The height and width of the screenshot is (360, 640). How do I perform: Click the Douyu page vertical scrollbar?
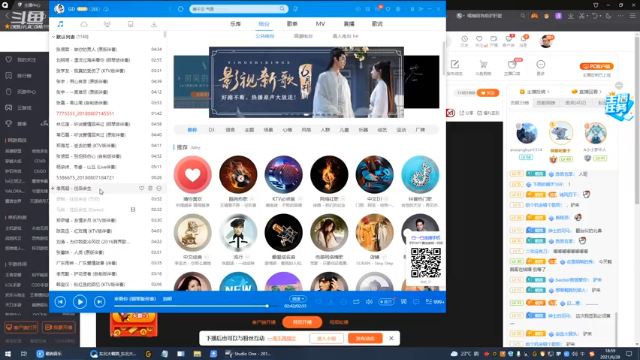pos(637,120)
